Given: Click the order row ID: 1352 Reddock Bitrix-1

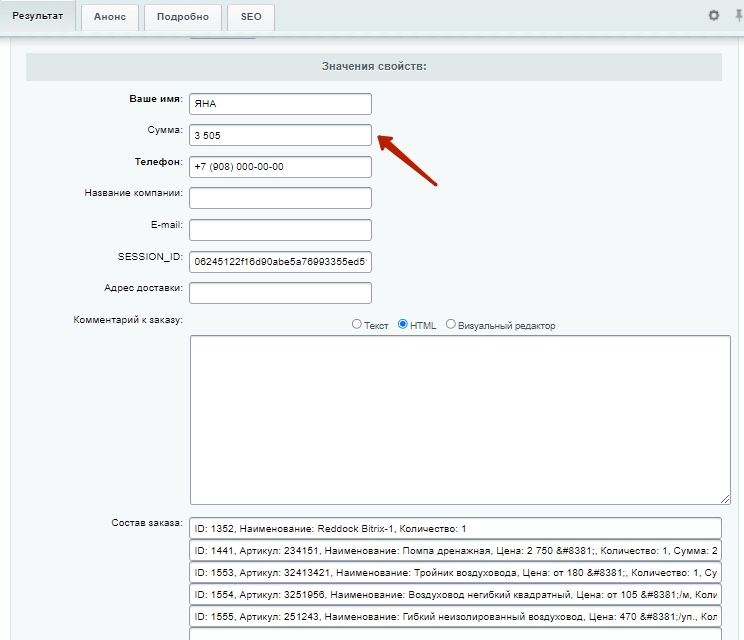Looking at the screenshot, I should [x=456, y=529].
